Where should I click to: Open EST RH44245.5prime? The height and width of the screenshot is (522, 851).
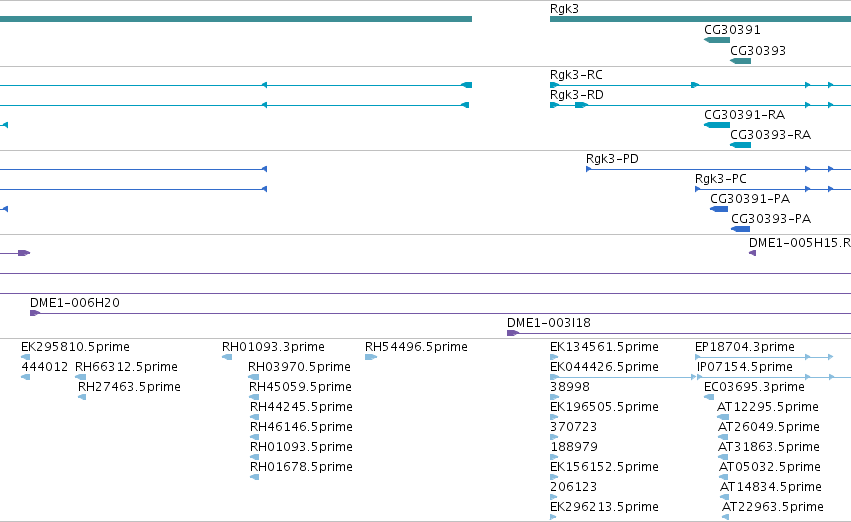(x=255, y=417)
